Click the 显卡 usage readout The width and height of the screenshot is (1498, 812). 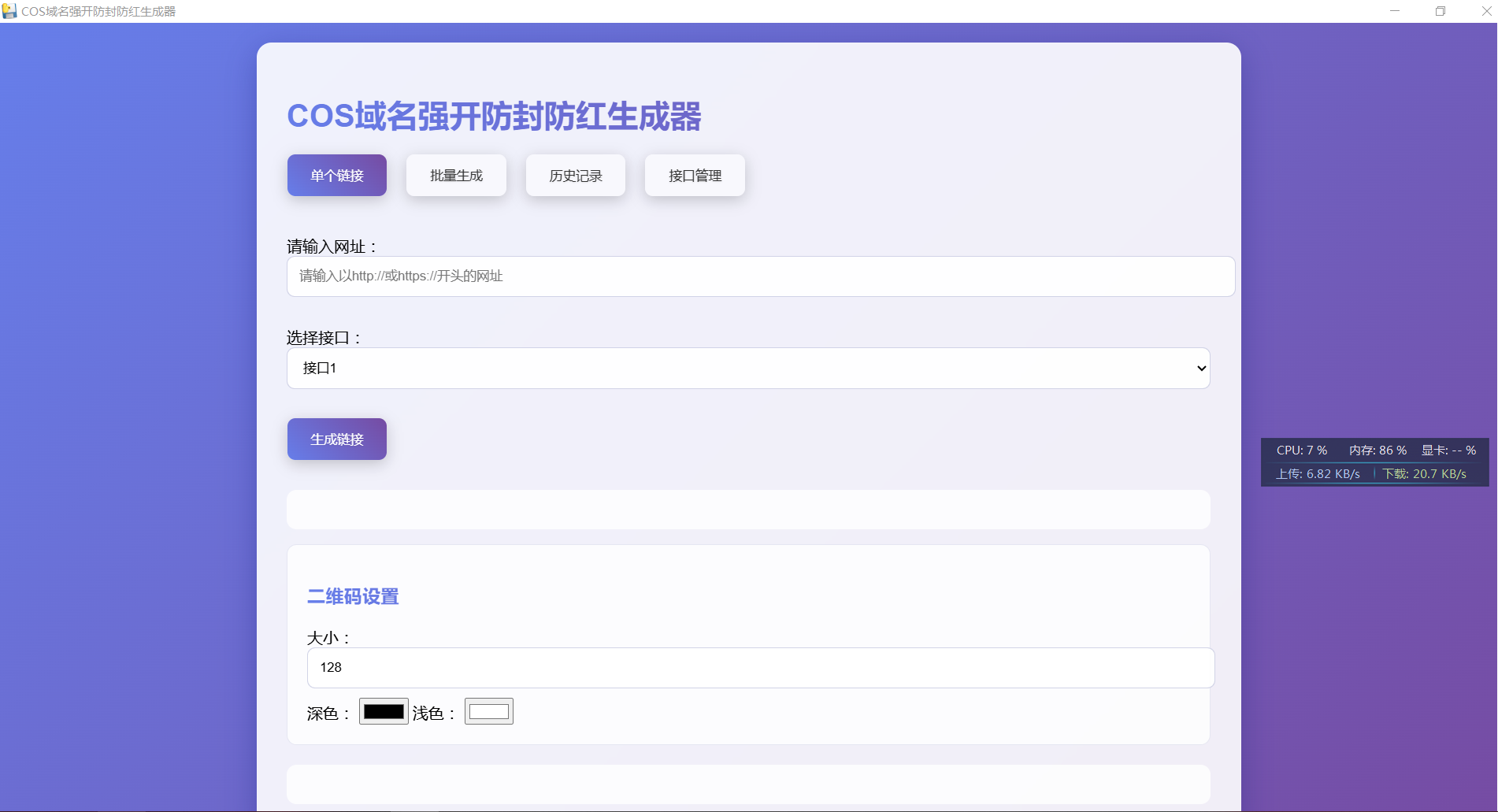[x=1448, y=450]
